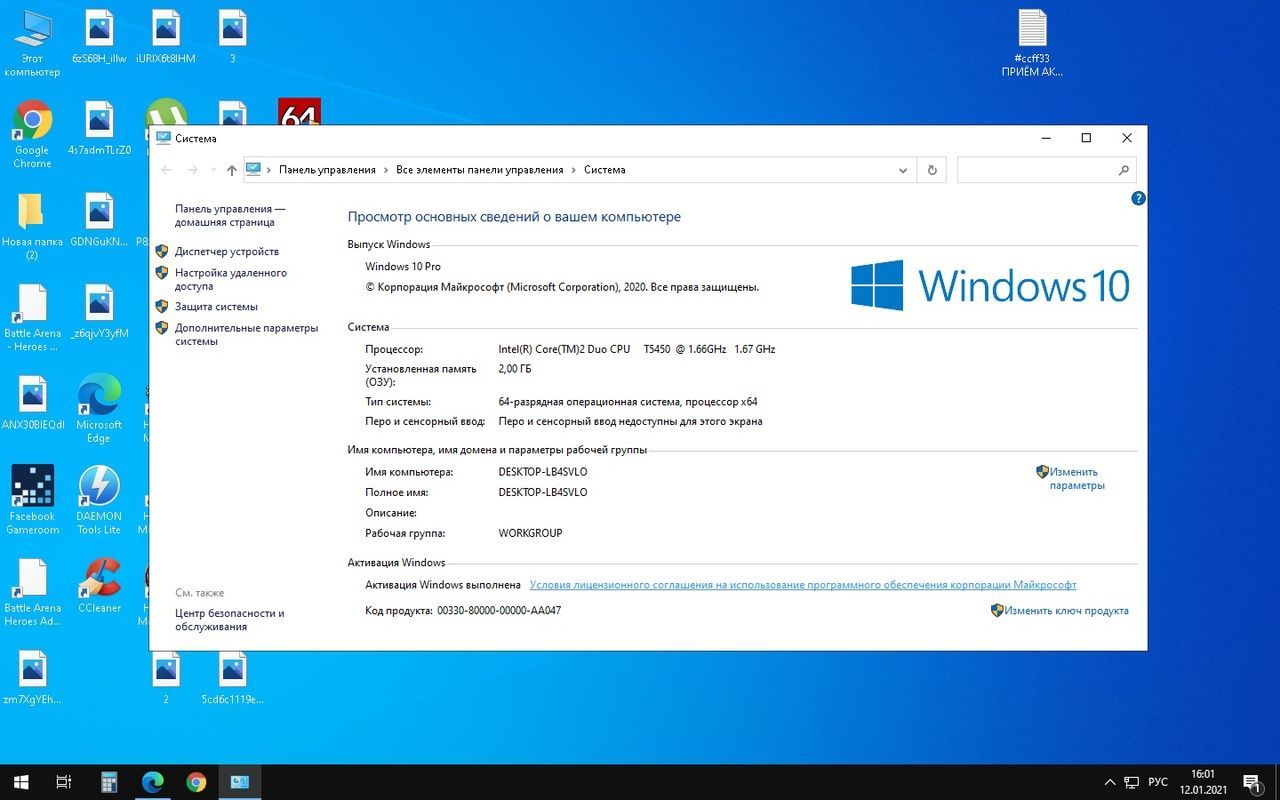
Task: Open the clock showing 16:01
Action: (x=1202, y=782)
